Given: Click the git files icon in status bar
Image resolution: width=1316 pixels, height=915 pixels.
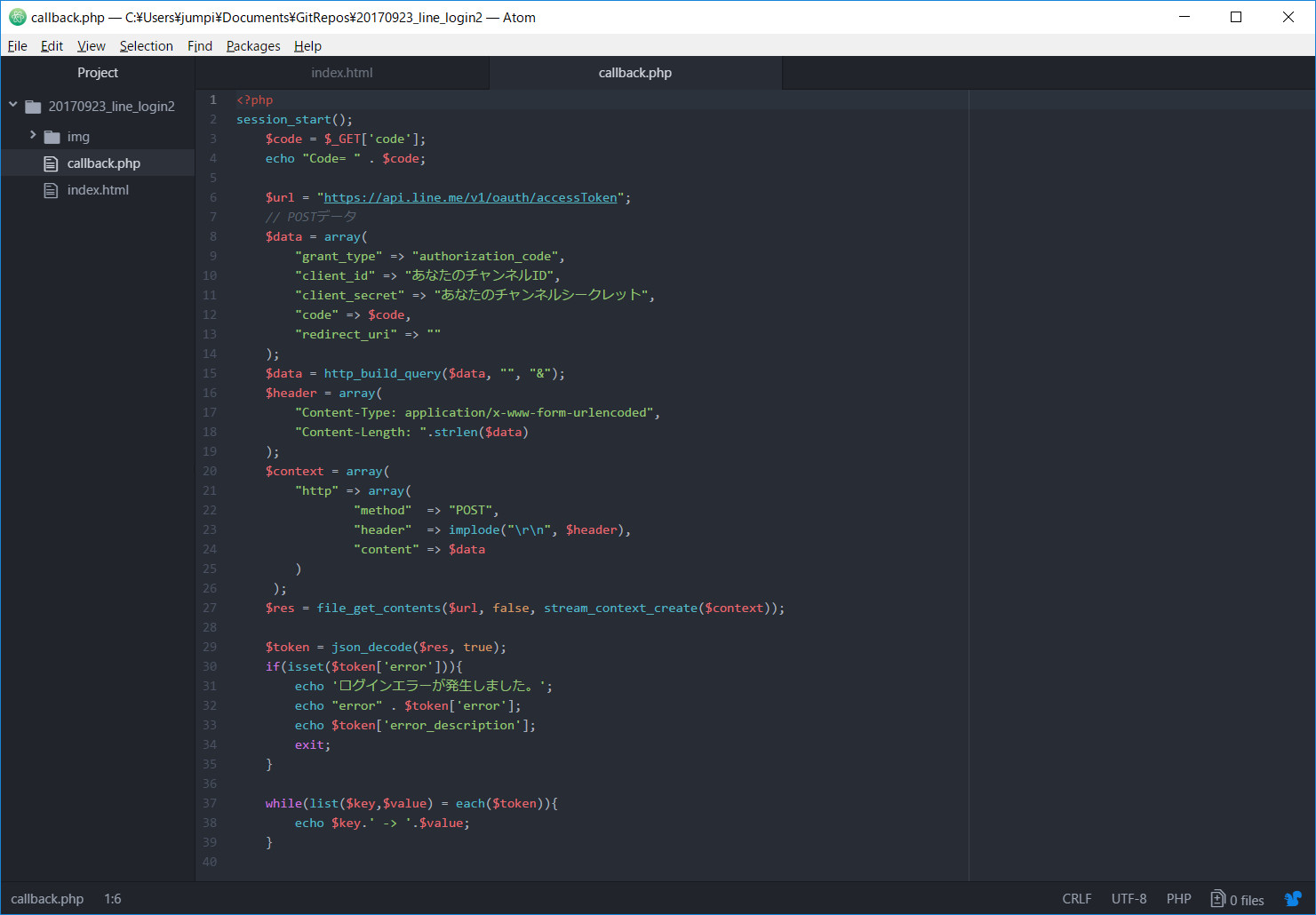Looking at the screenshot, I should [x=1218, y=899].
